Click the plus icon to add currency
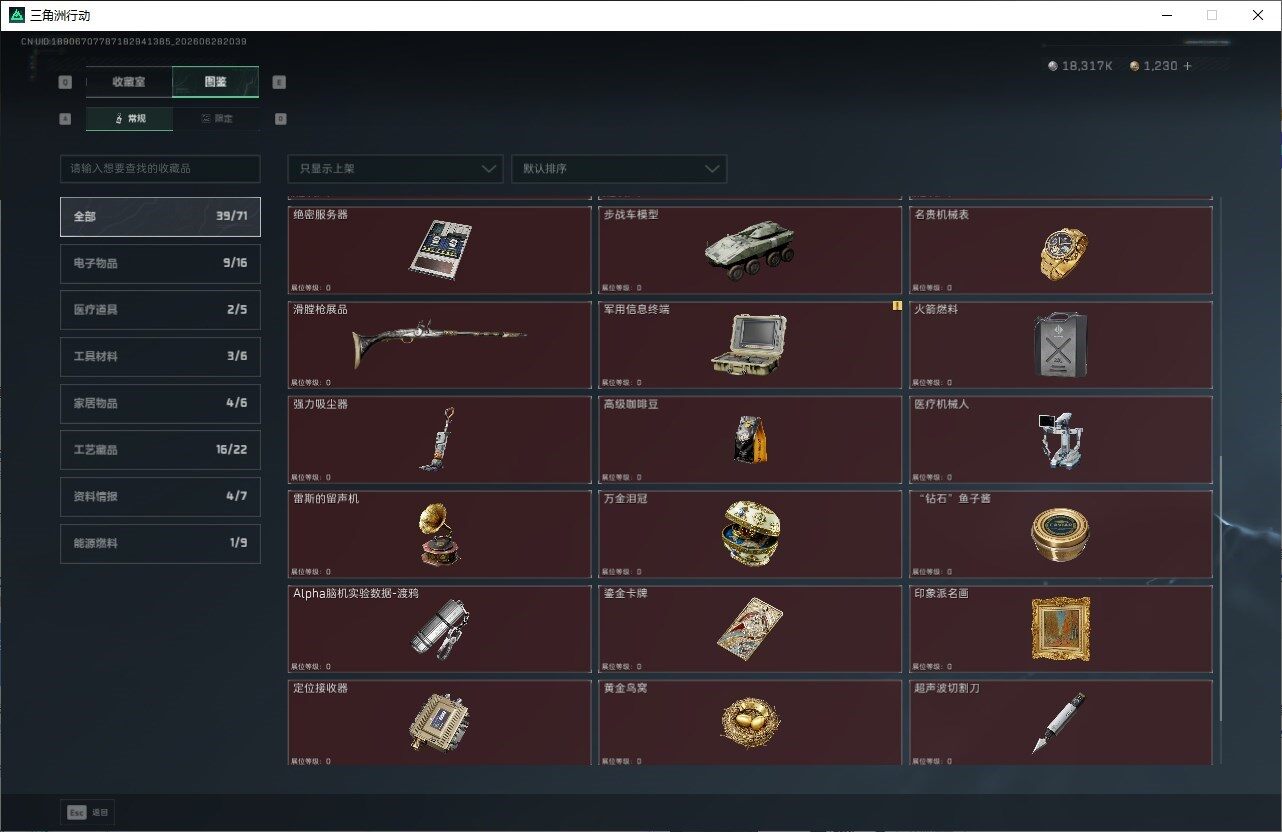The image size is (1282, 832). tap(1187, 66)
